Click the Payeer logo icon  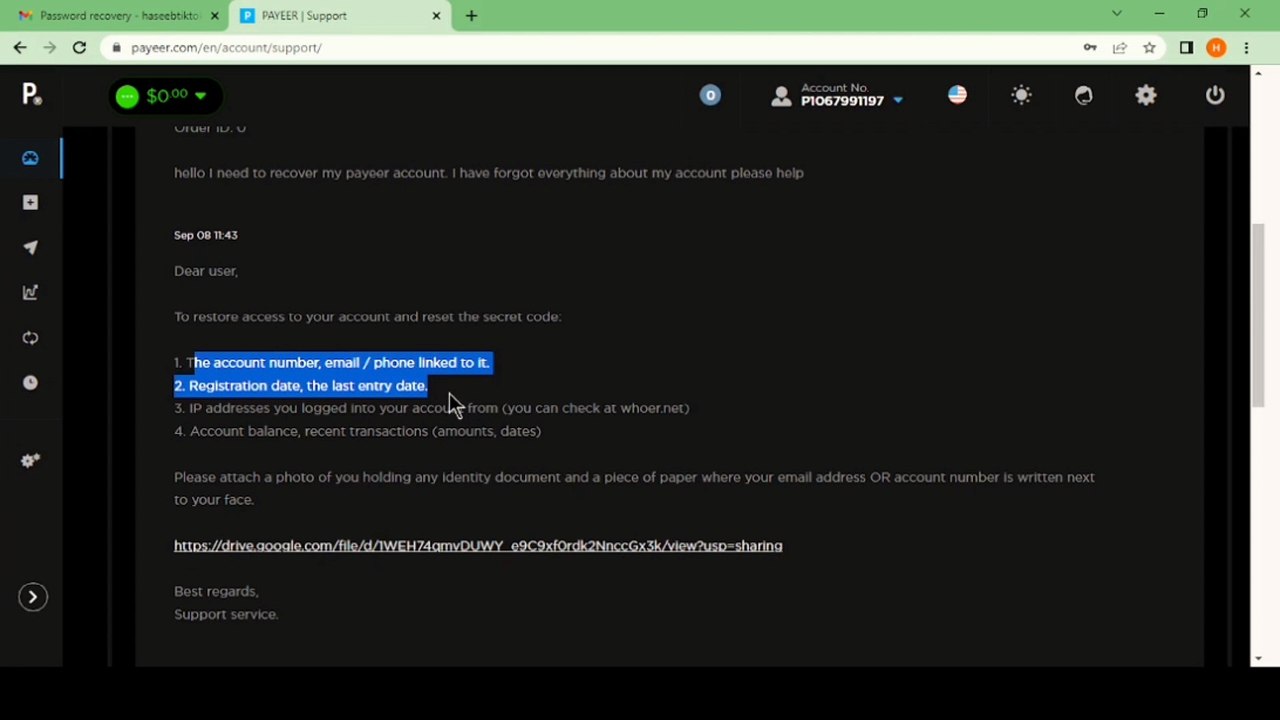[31, 95]
